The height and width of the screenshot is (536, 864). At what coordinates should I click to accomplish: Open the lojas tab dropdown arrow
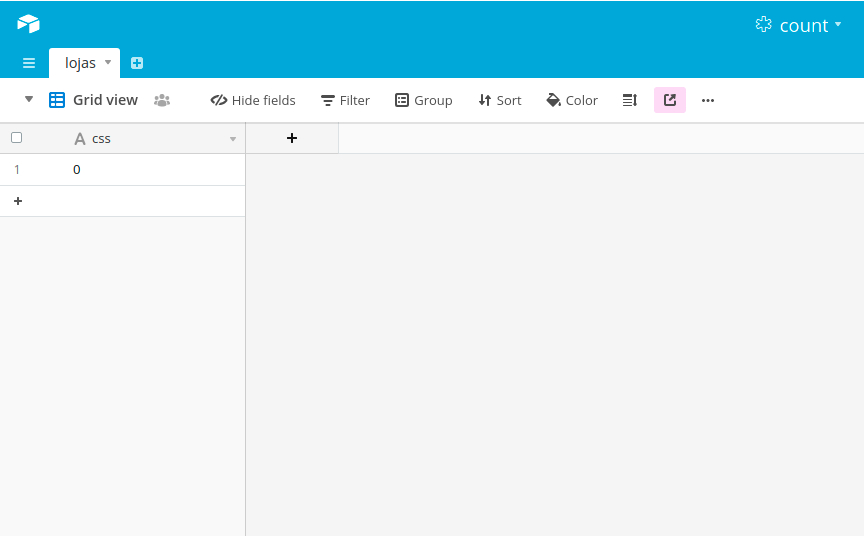point(108,62)
